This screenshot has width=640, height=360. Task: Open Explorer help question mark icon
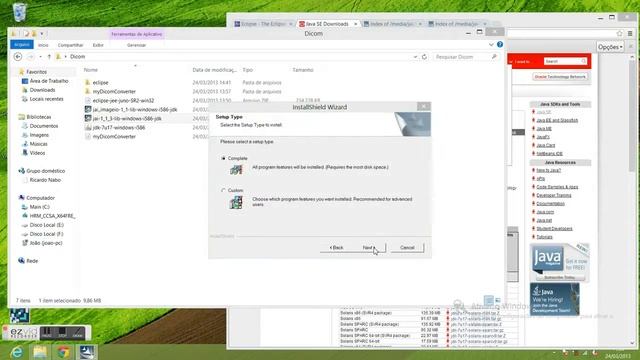coord(500,44)
